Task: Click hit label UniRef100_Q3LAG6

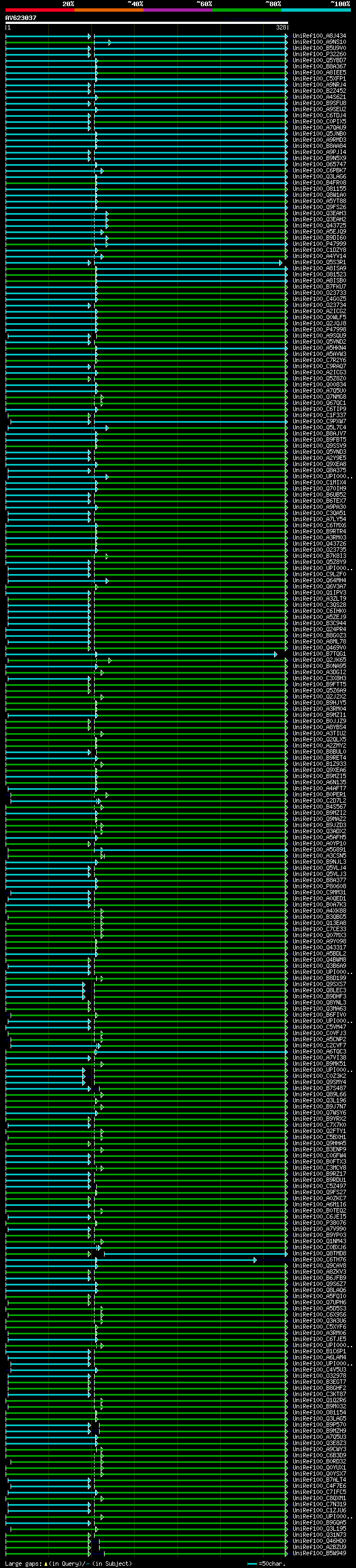Action: coord(319,176)
